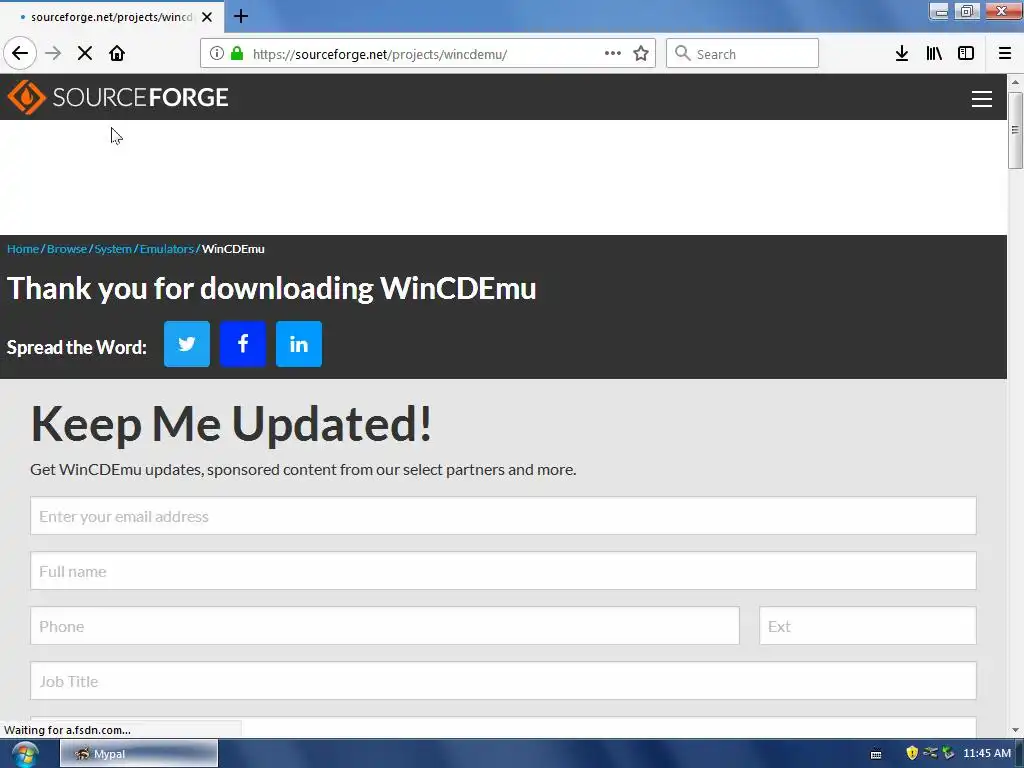This screenshot has width=1024, height=768.
Task: Click the browser Search box
Action: (742, 53)
